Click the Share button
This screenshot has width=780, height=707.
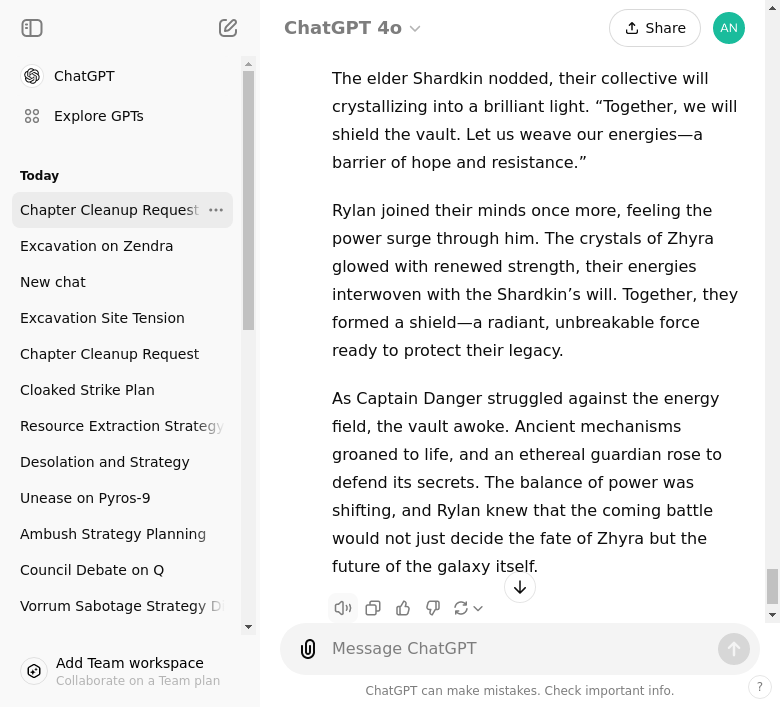point(654,28)
